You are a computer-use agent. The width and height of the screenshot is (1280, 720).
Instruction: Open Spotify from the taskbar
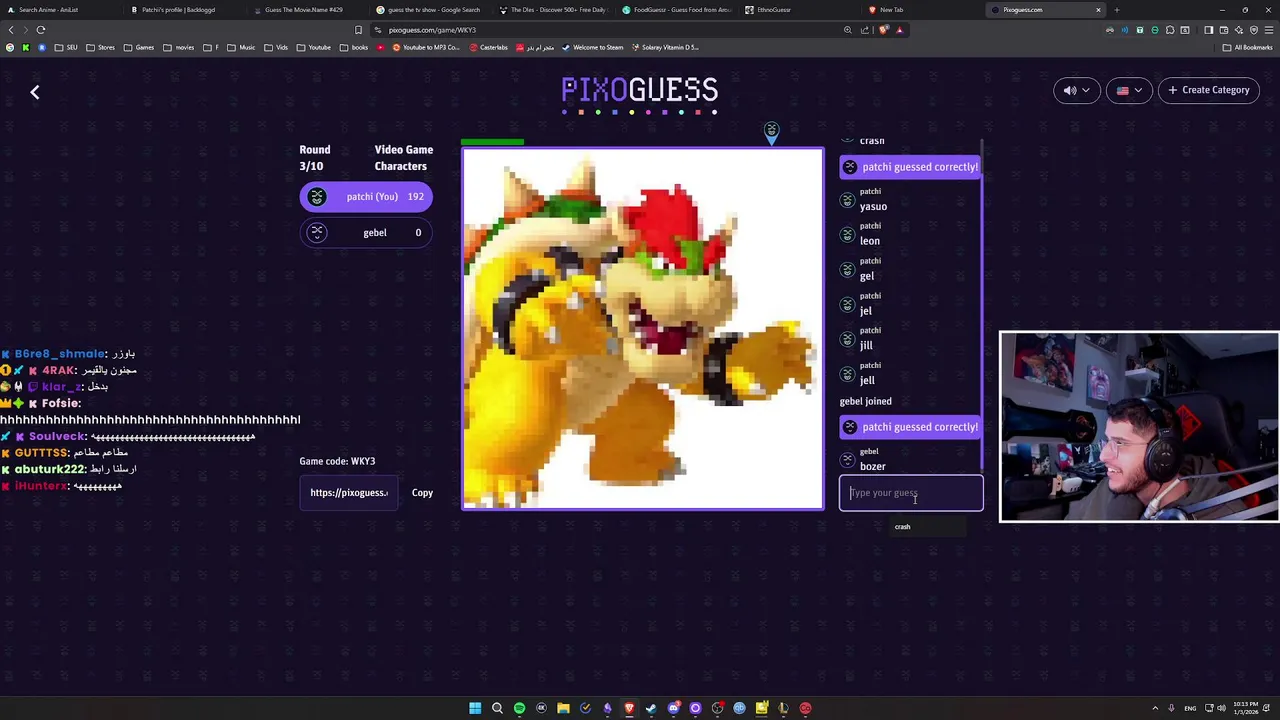point(519,708)
